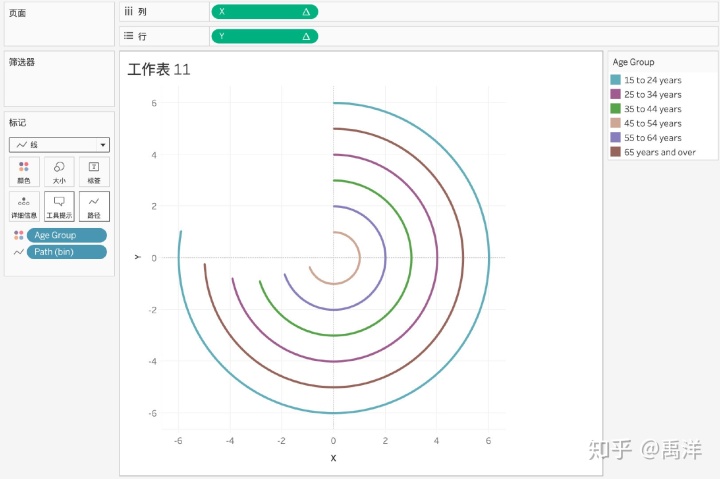
Task: Open the Size (大小) marks card
Action: 59,172
